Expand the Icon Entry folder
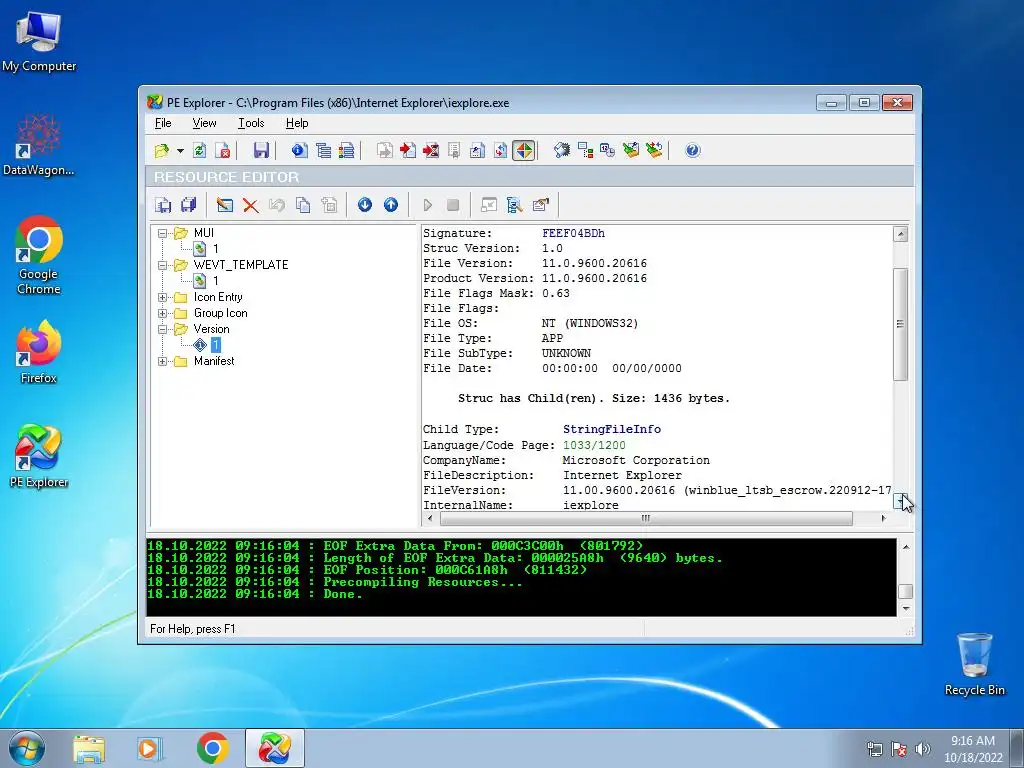1024x768 pixels. click(x=163, y=297)
